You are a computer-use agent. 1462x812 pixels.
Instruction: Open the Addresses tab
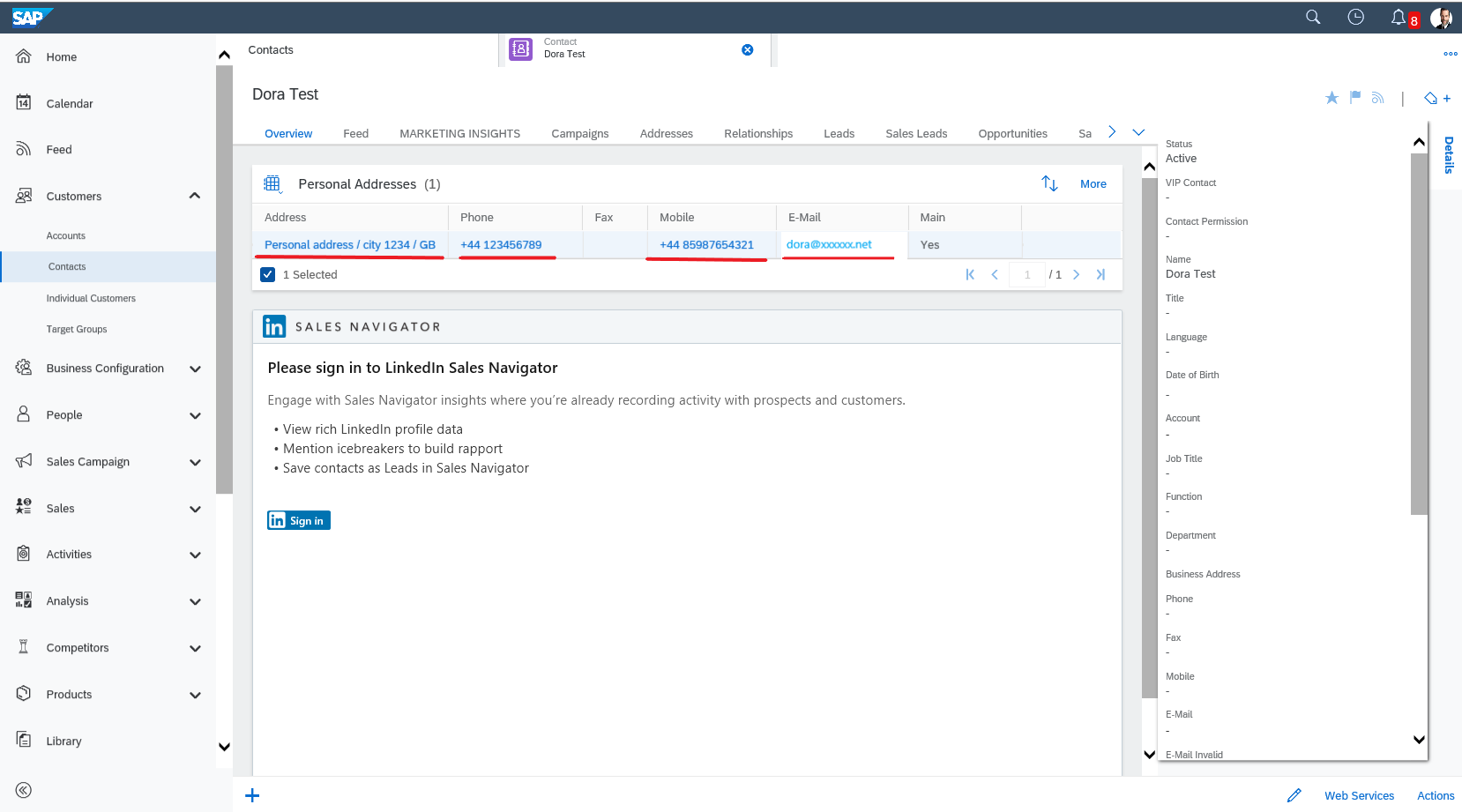(x=667, y=133)
